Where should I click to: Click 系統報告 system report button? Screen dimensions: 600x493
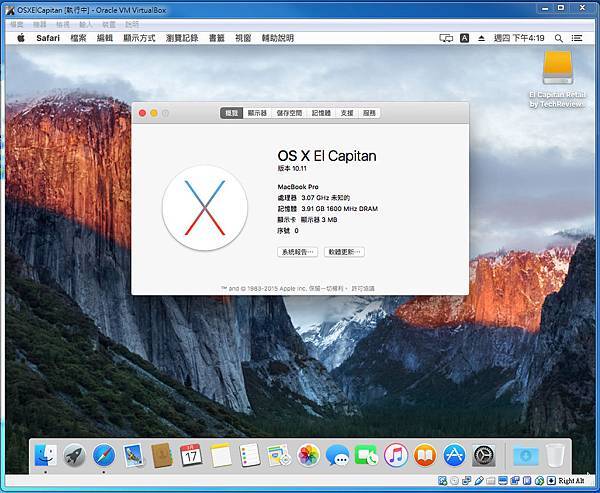click(297, 252)
